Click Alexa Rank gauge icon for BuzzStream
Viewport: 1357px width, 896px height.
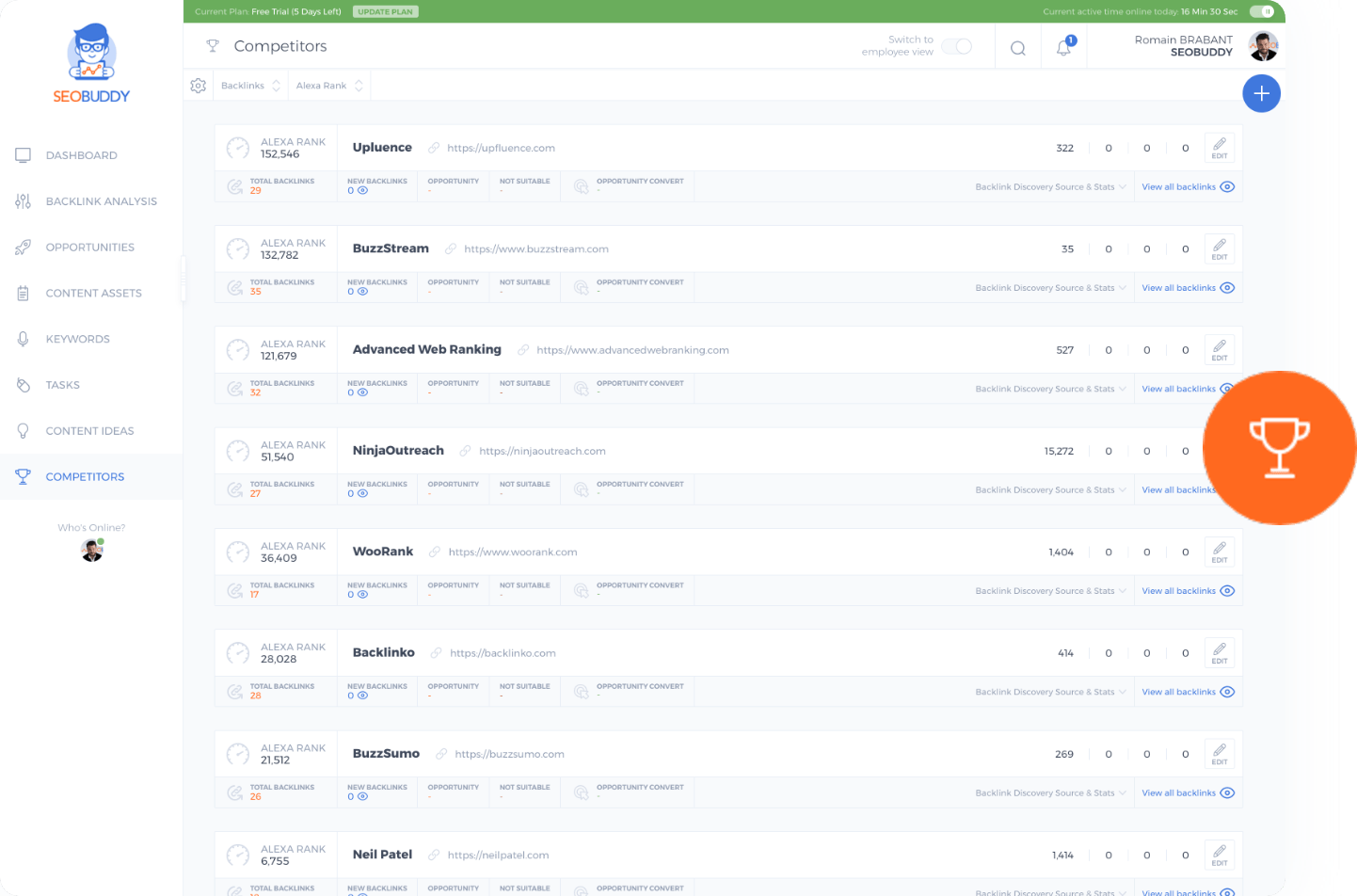(238, 249)
